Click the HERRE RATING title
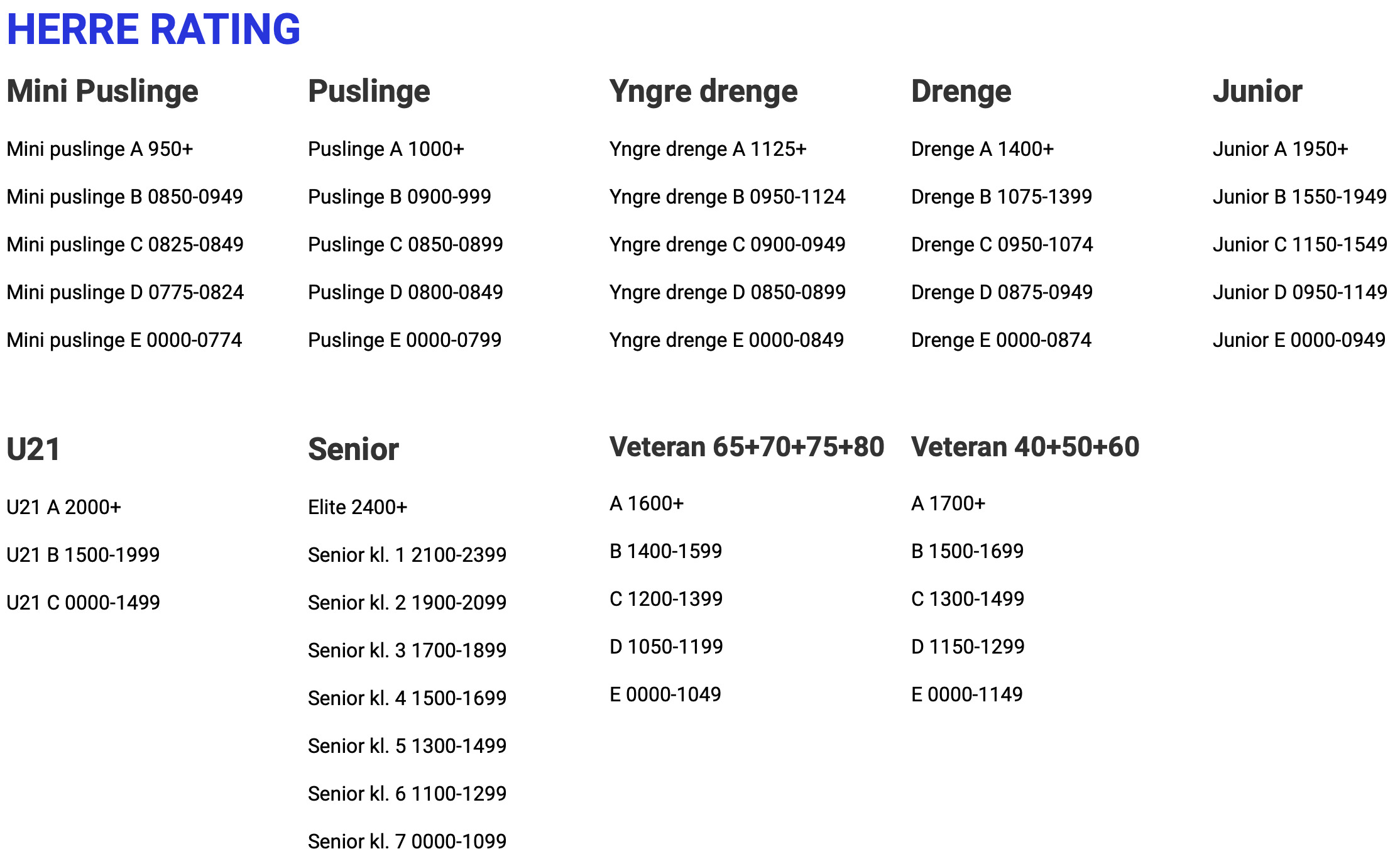The width and height of the screenshot is (1400, 866). coord(153,30)
